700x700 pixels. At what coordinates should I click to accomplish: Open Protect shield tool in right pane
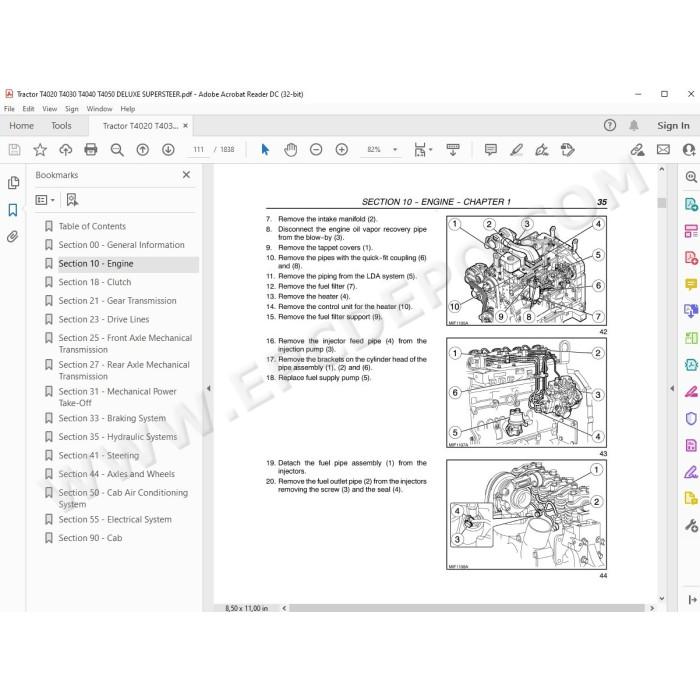pyautogui.click(x=691, y=418)
